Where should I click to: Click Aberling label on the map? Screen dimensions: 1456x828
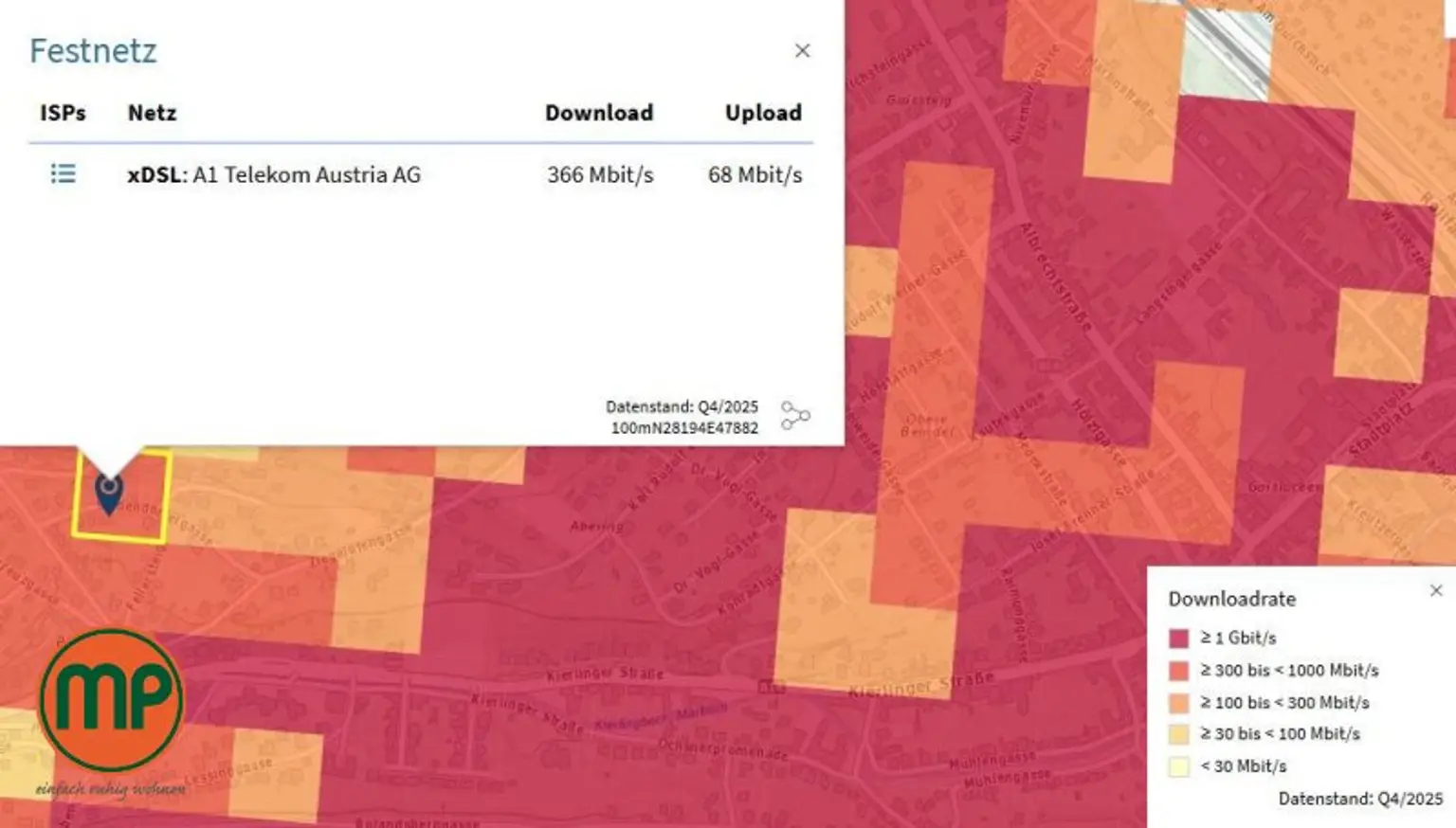tap(596, 526)
